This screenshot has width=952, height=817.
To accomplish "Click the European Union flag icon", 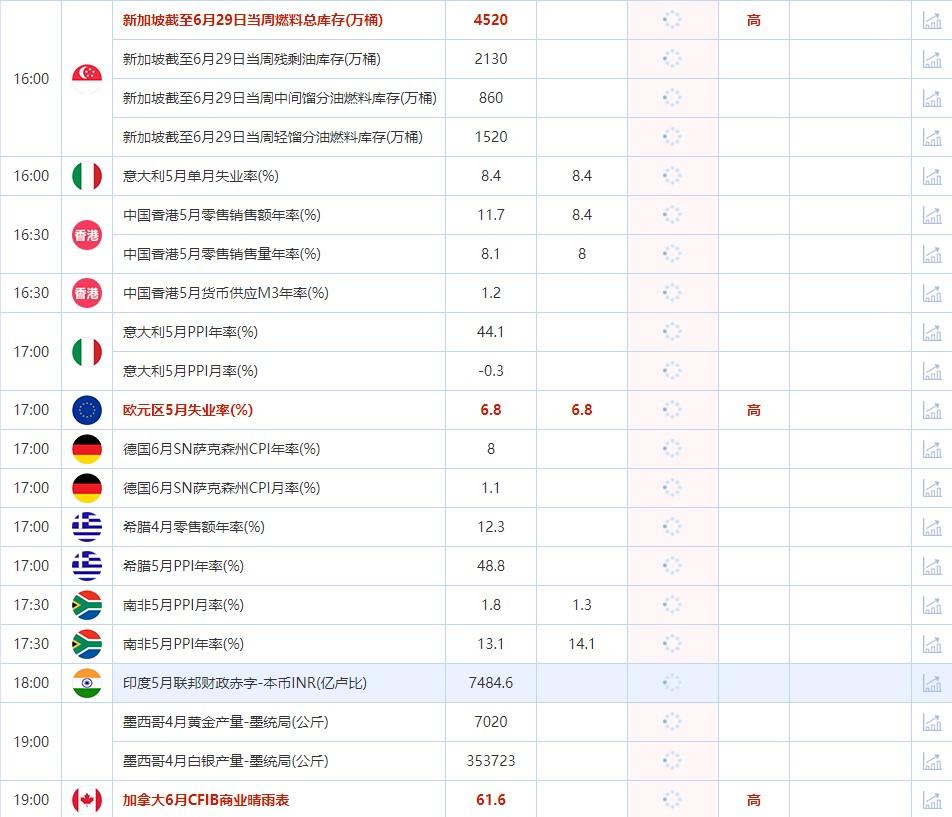I will 87,410.
